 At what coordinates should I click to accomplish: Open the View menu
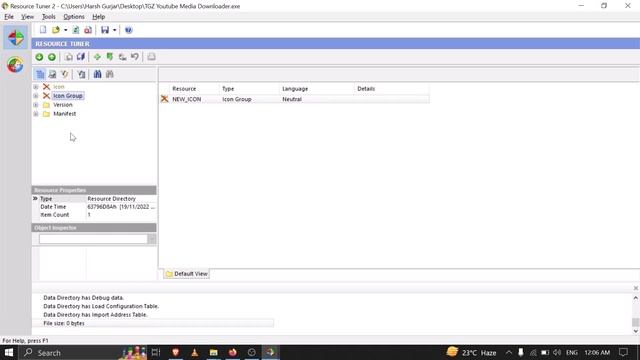tap(27, 17)
